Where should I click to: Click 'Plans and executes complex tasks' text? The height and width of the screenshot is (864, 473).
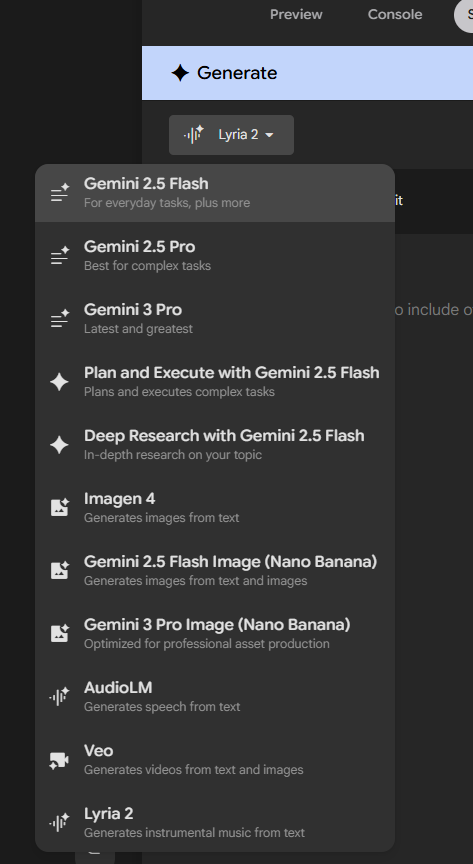[179, 392]
